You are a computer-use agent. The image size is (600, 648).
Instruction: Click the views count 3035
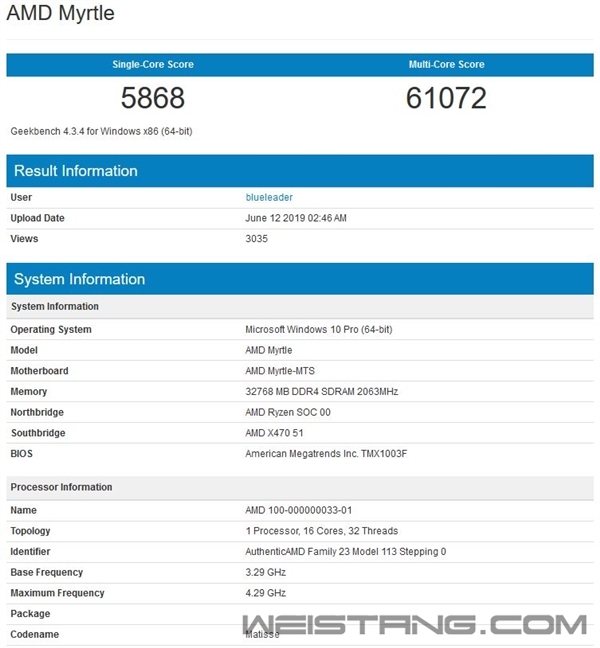click(257, 239)
